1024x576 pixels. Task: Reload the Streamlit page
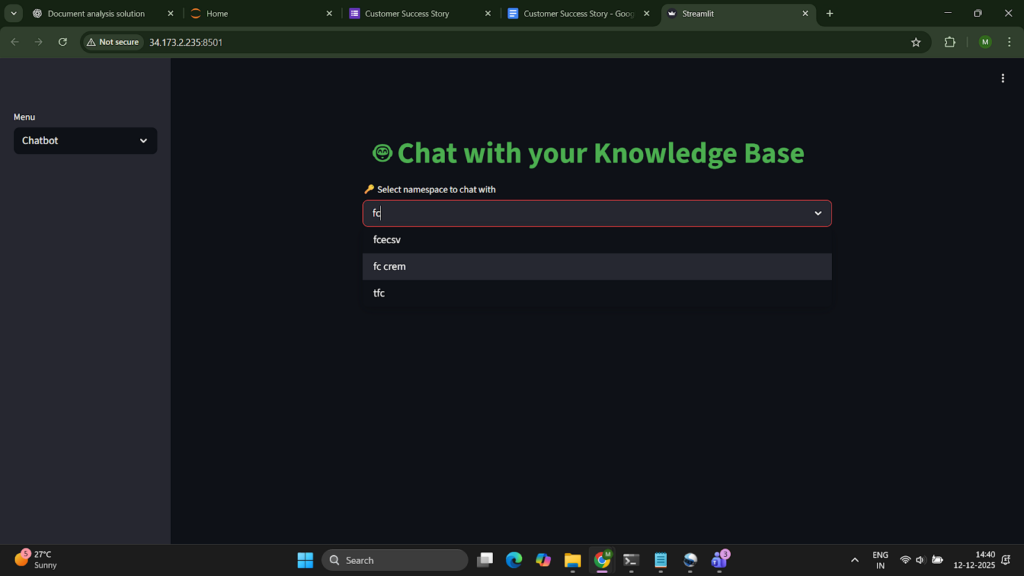point(63,42)
